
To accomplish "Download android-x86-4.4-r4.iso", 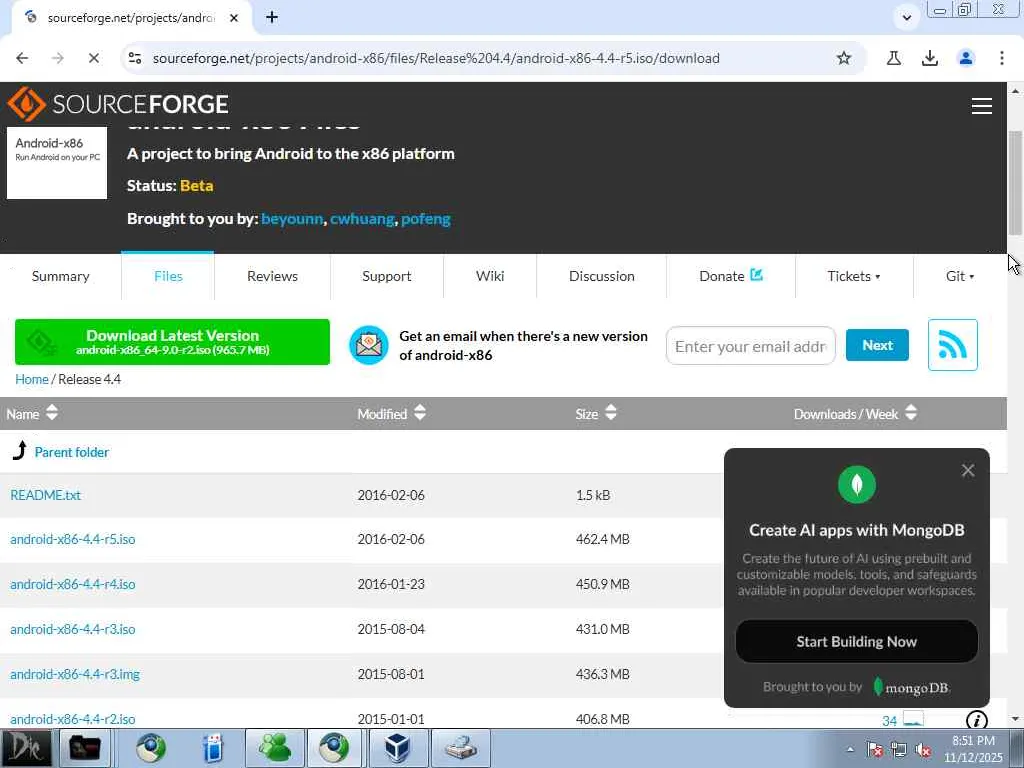I will pyautogui.click(x=72, y=584).
